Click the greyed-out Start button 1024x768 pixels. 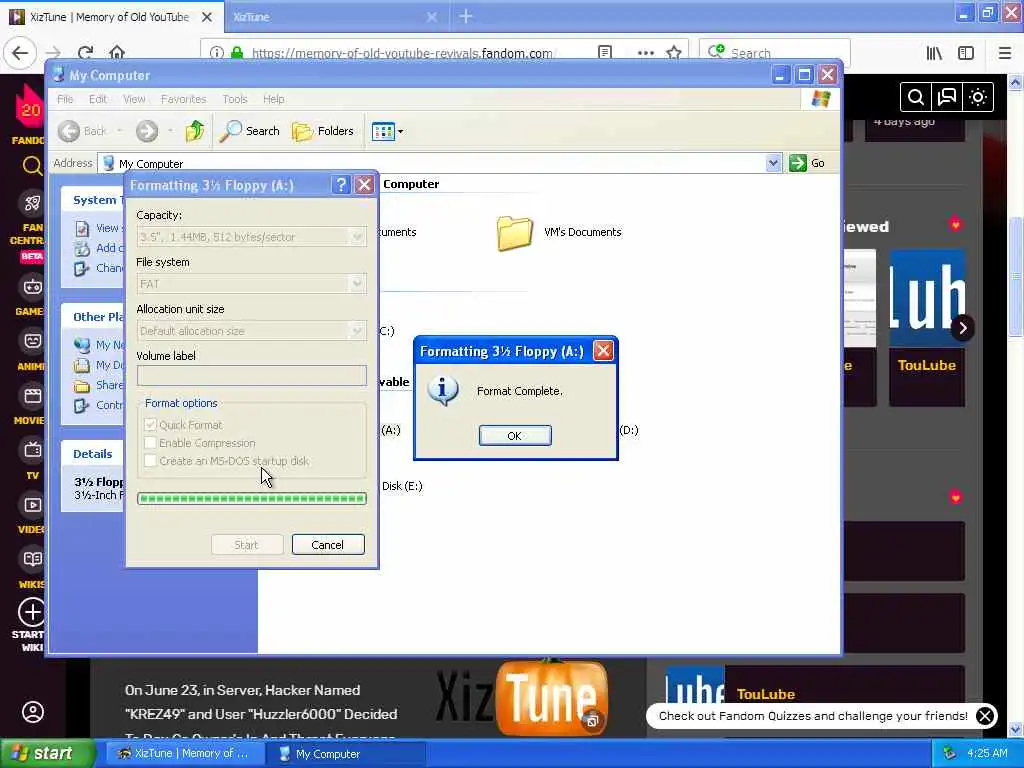click(x=246, y=545)
